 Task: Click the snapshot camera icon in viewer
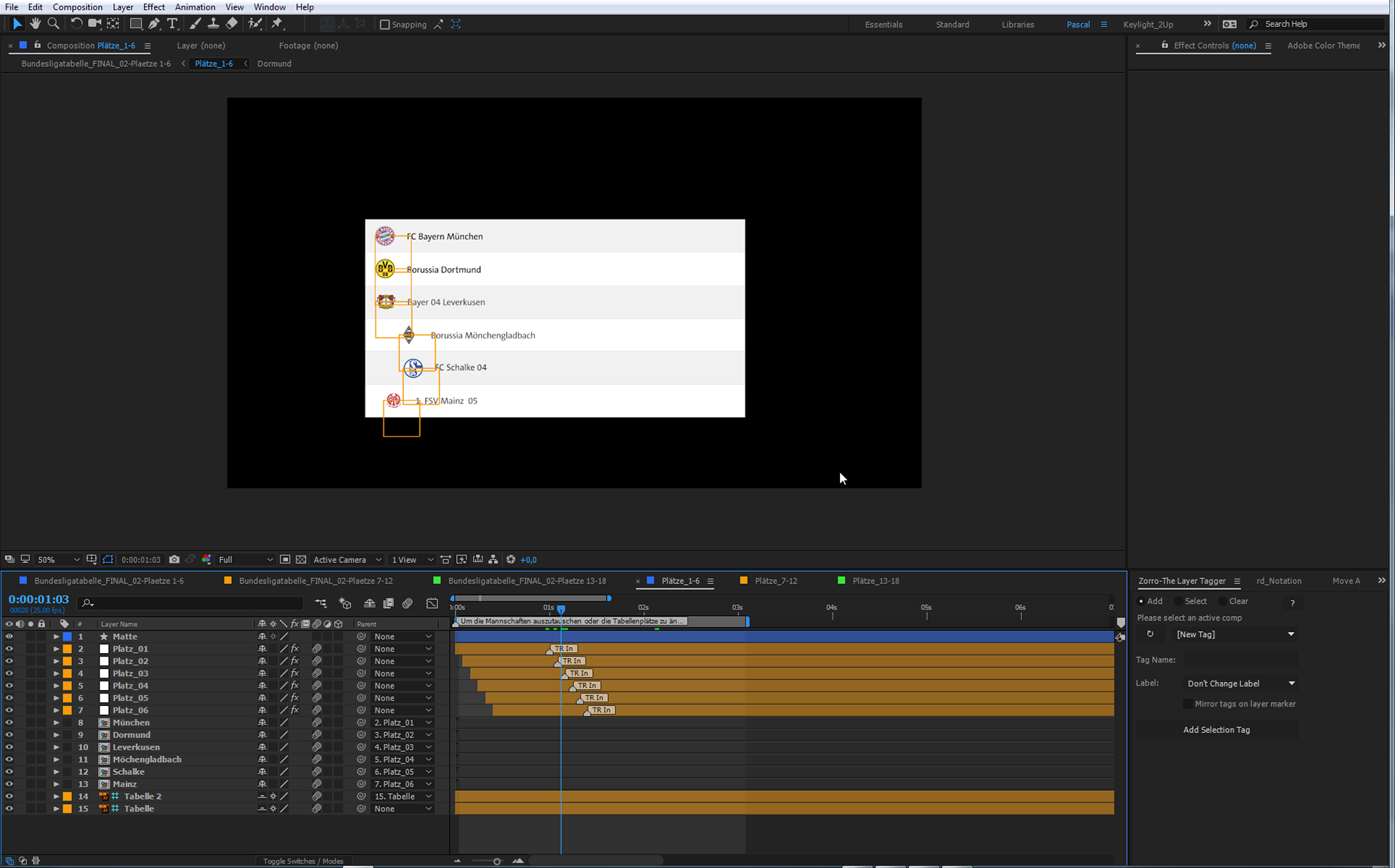click(x=174, y=559)
